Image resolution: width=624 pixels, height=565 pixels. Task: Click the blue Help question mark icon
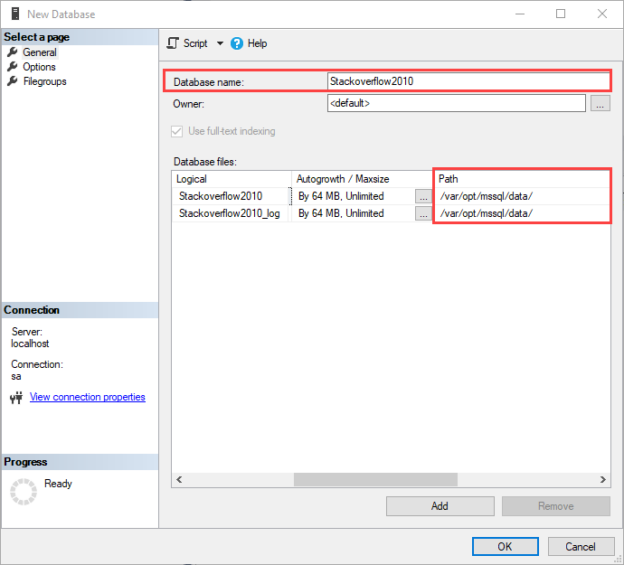(x=237, y=43)
